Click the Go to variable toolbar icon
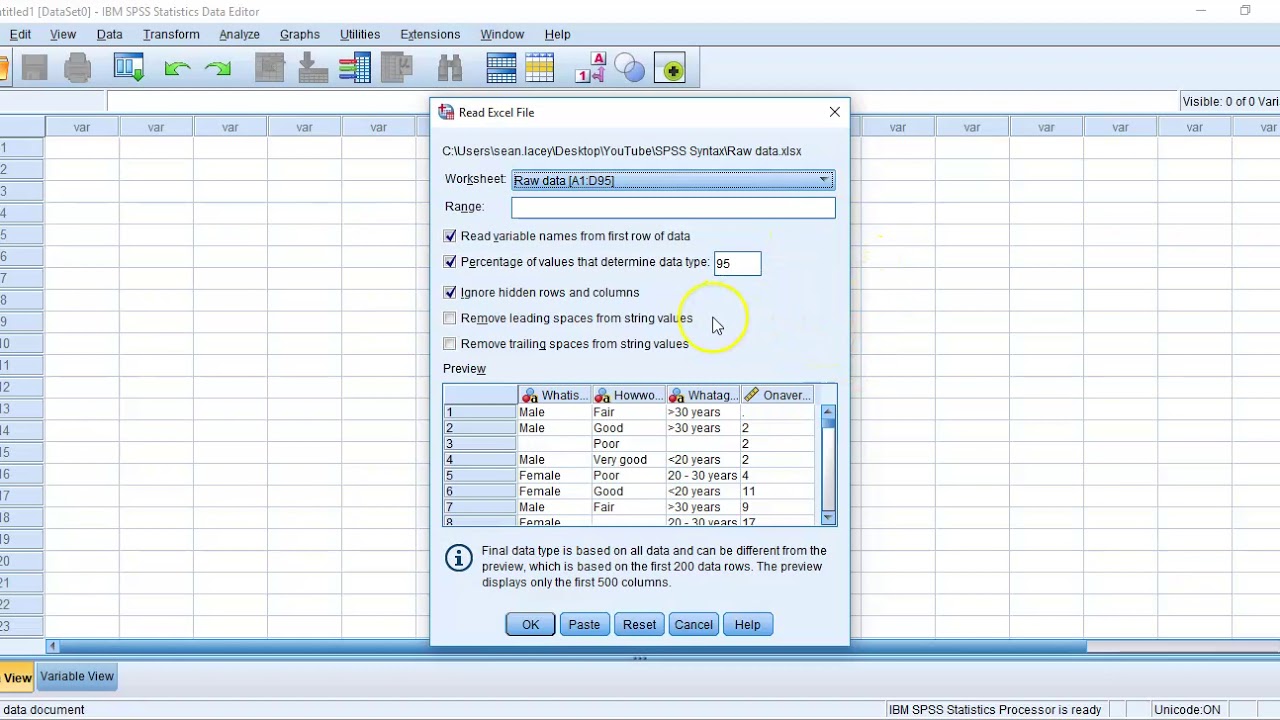Image resolution: width=1280 pixels, height=720 pixels. click(x=313, y=68)
